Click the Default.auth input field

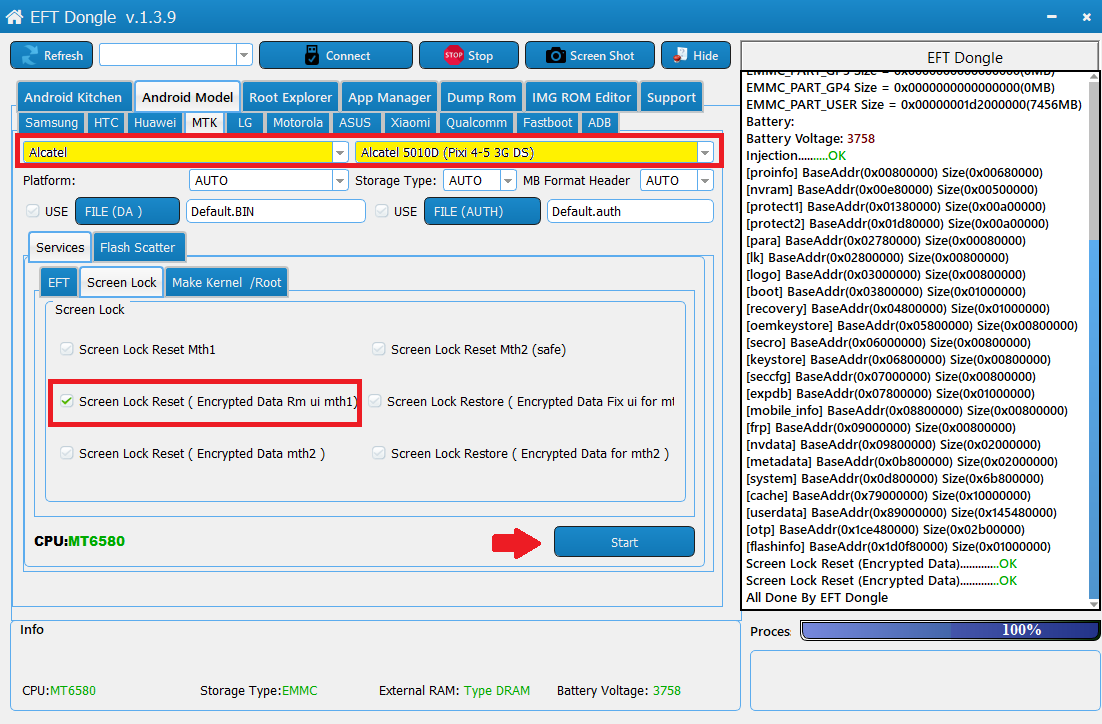pos(630,211)
